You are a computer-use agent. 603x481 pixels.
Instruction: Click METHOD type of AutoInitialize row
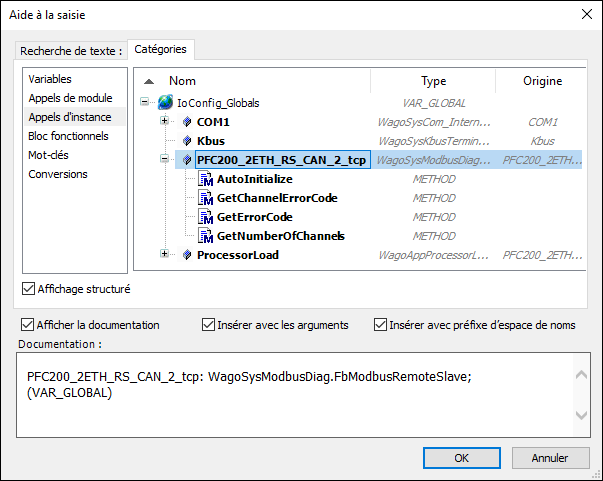(x=434, y=179)
